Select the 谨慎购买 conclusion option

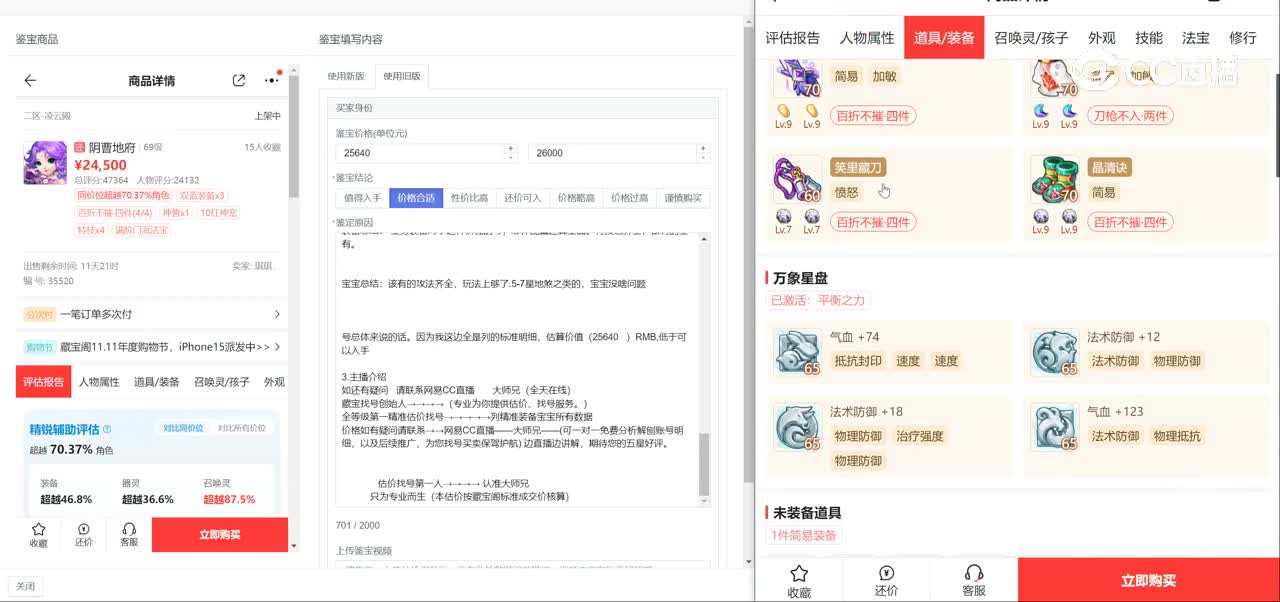tap(683, 198)
